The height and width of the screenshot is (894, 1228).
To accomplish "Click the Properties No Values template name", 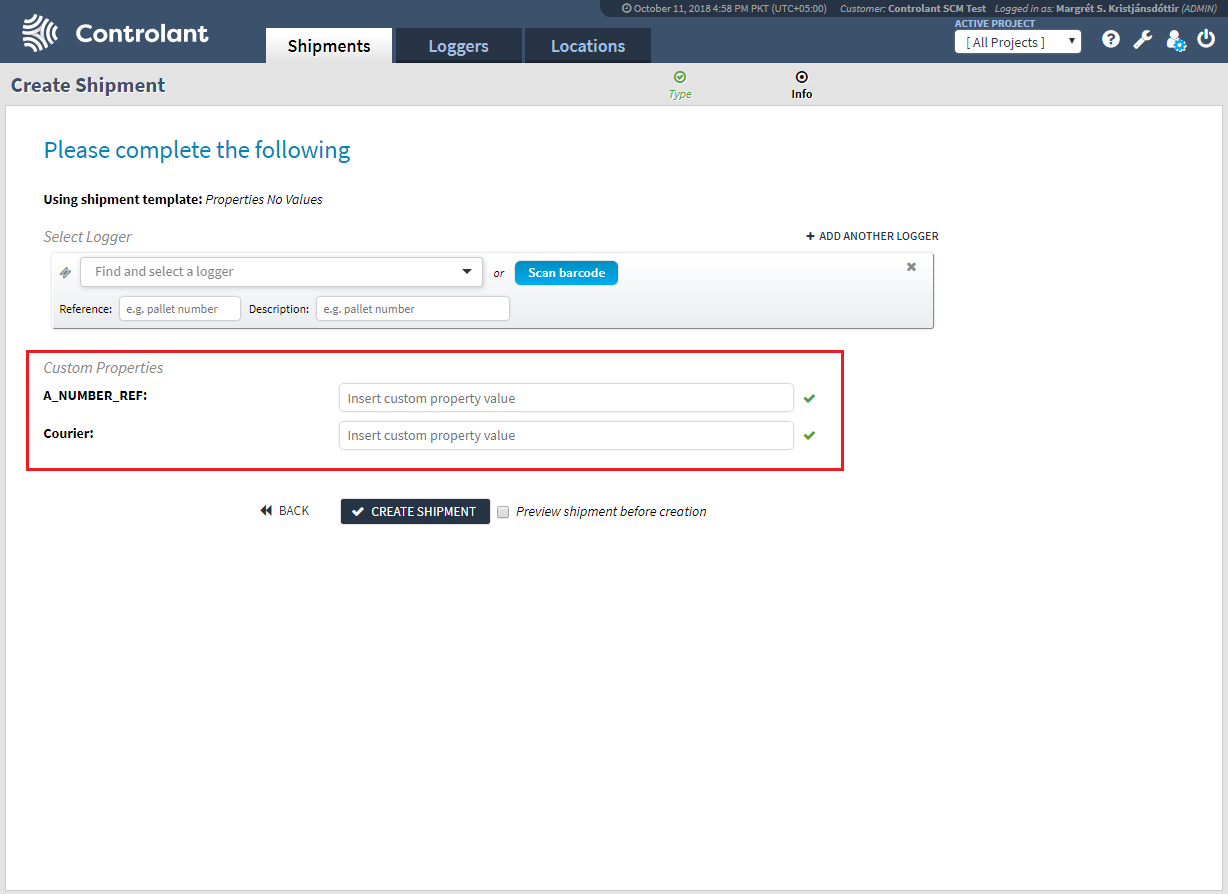I will [x=264, y=200].
